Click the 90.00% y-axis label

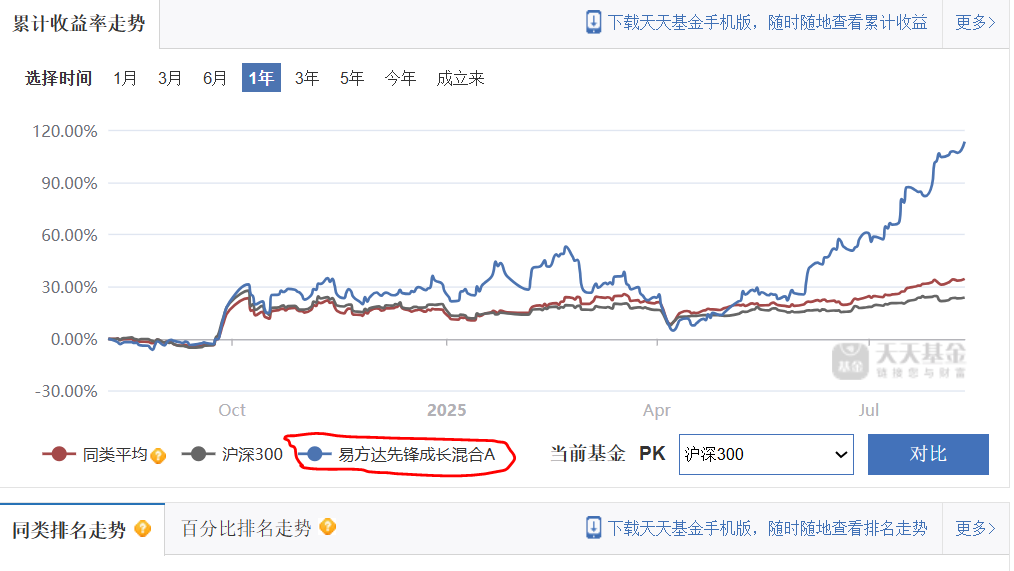pos(69,183)
